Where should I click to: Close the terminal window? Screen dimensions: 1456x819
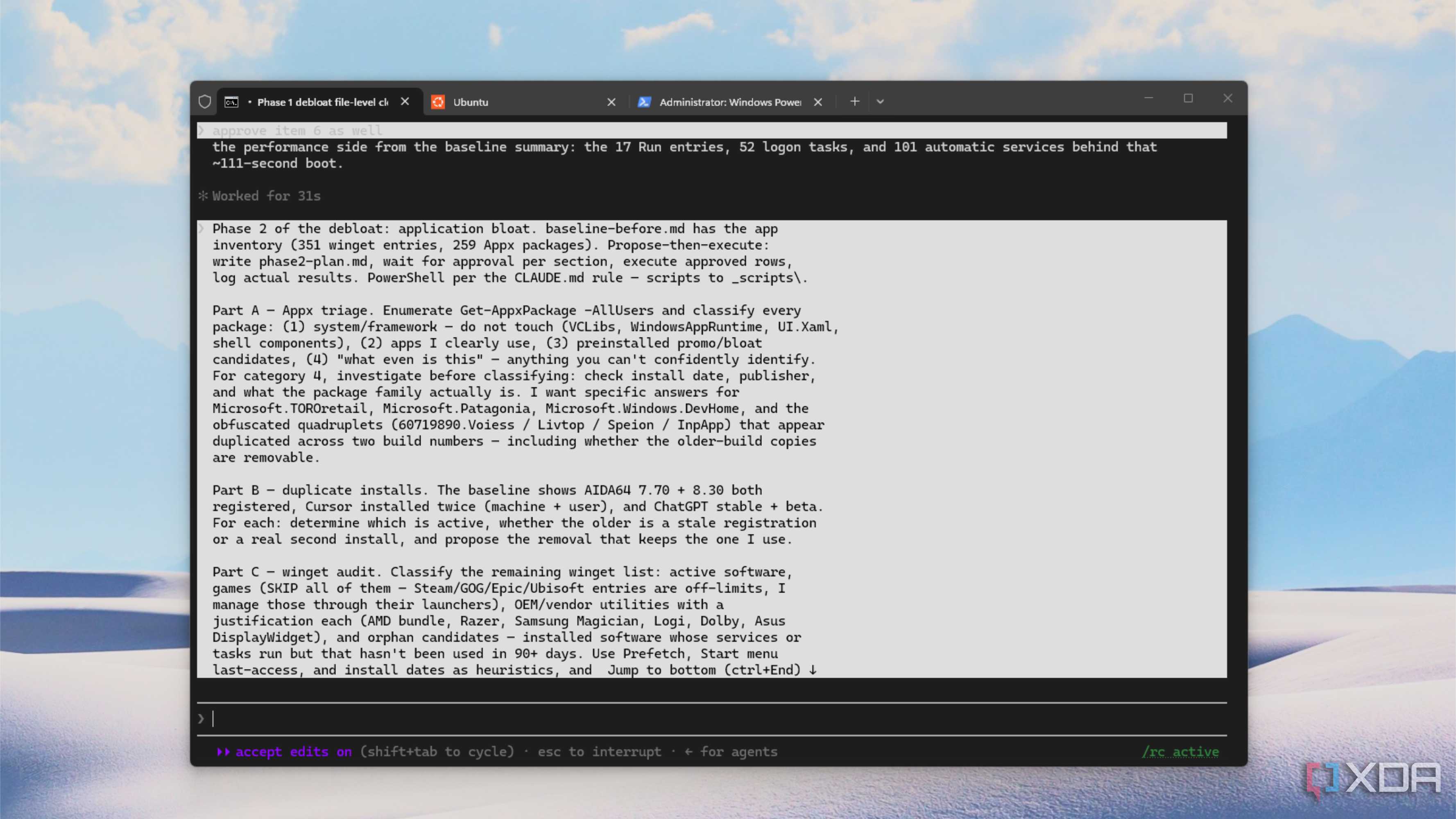(x=1227, y=98)
